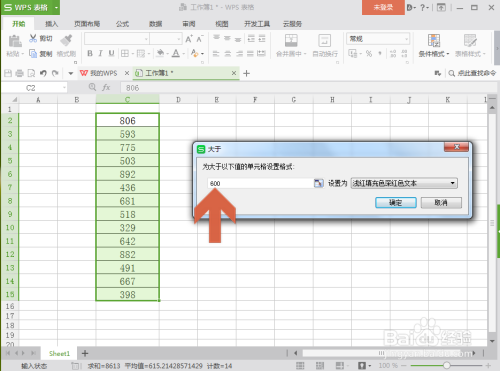This screenshot has width=500, height=371.
Task: Open the borders dropdown arrow
Action: point(132,54)
